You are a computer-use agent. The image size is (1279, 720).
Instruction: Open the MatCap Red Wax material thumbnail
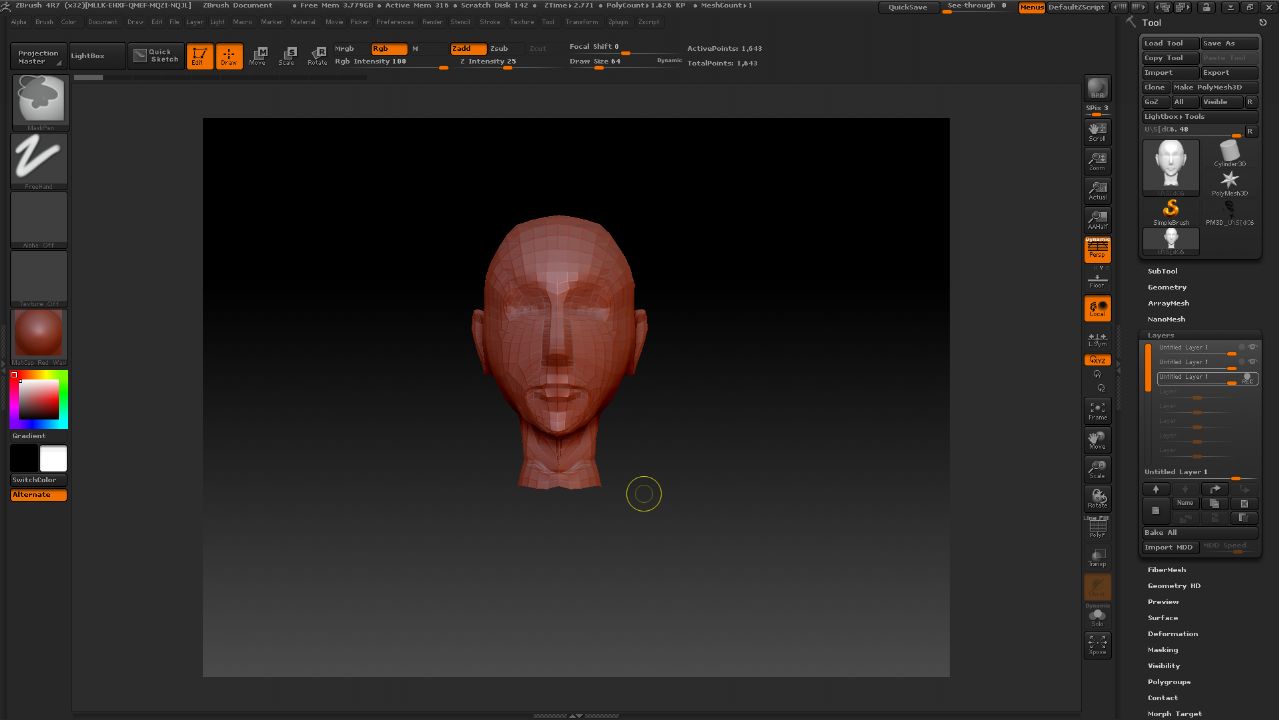pos(39,336)
